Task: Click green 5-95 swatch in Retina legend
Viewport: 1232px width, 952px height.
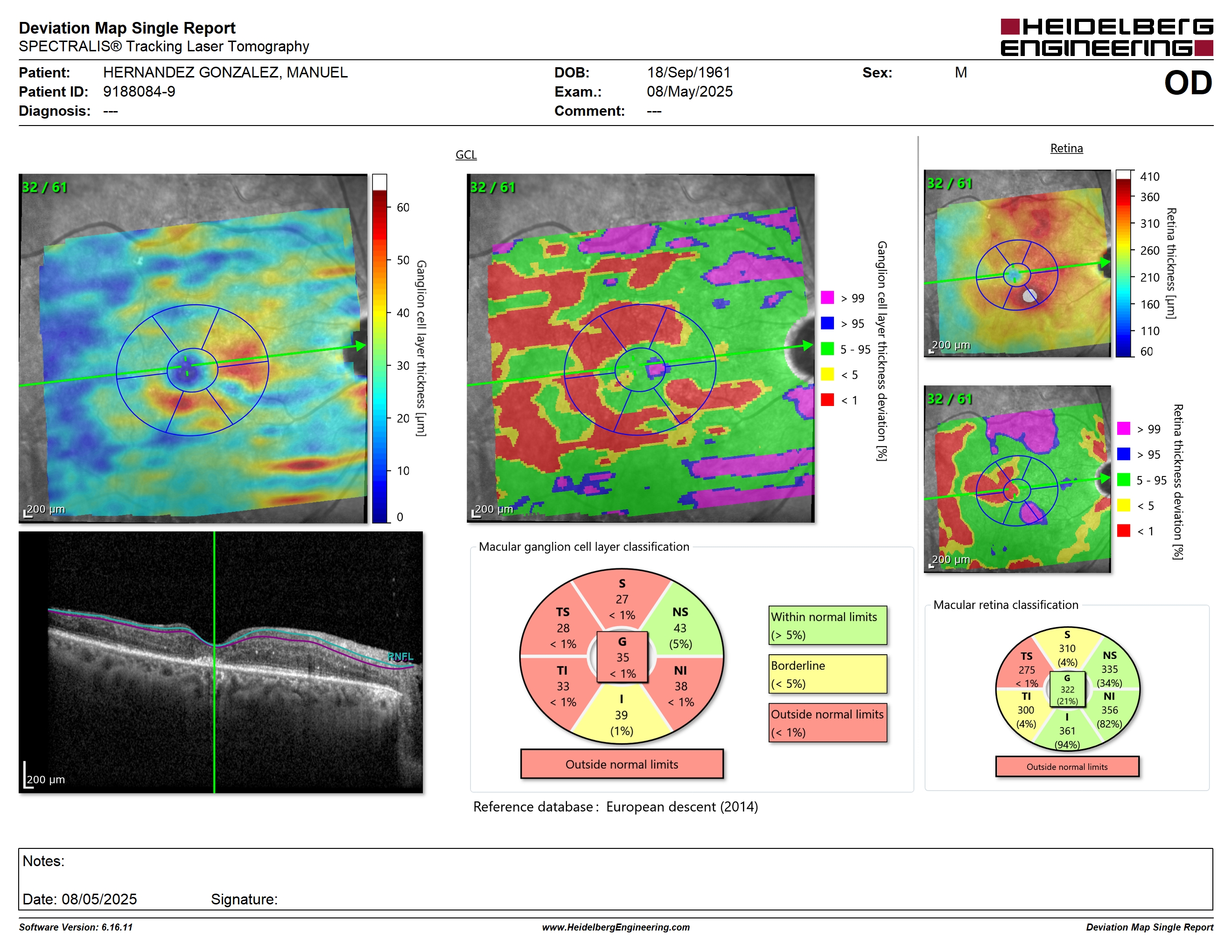Action: pos(1123,479)
